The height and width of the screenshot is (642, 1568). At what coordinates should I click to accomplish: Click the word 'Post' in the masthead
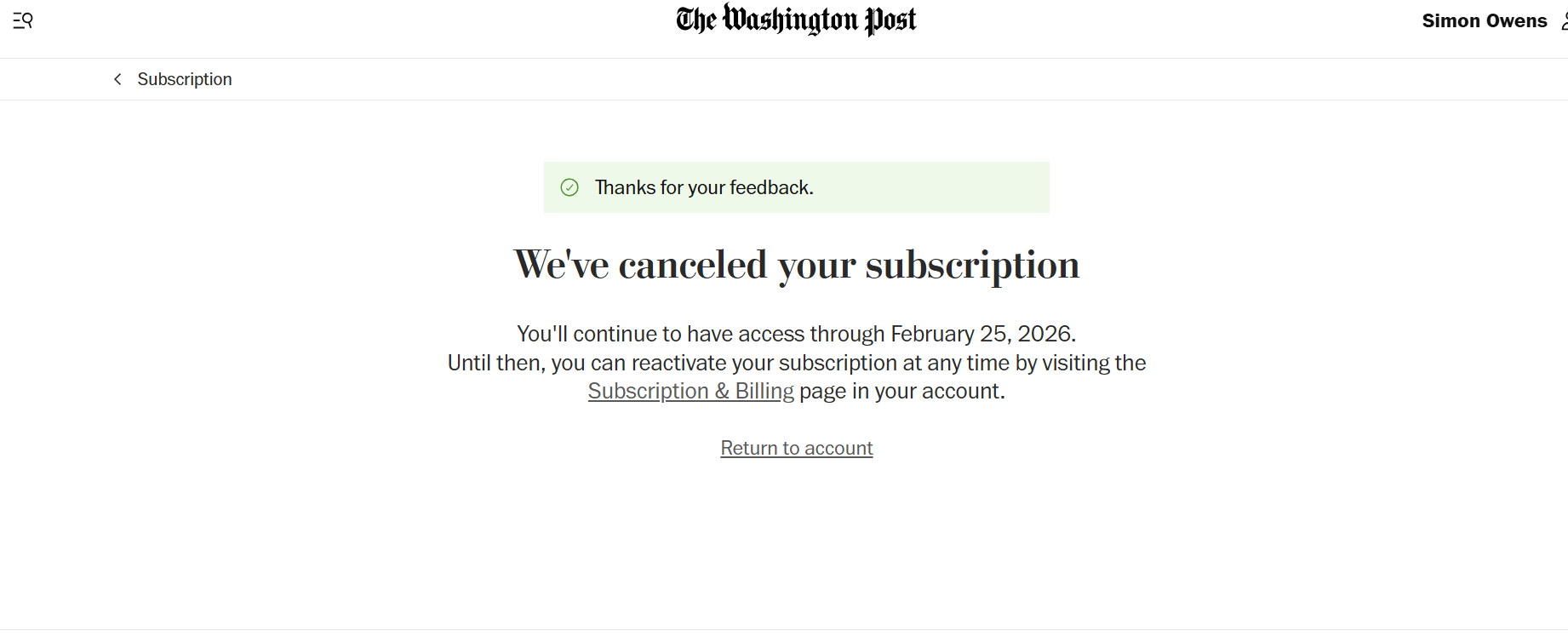[890, 20]
